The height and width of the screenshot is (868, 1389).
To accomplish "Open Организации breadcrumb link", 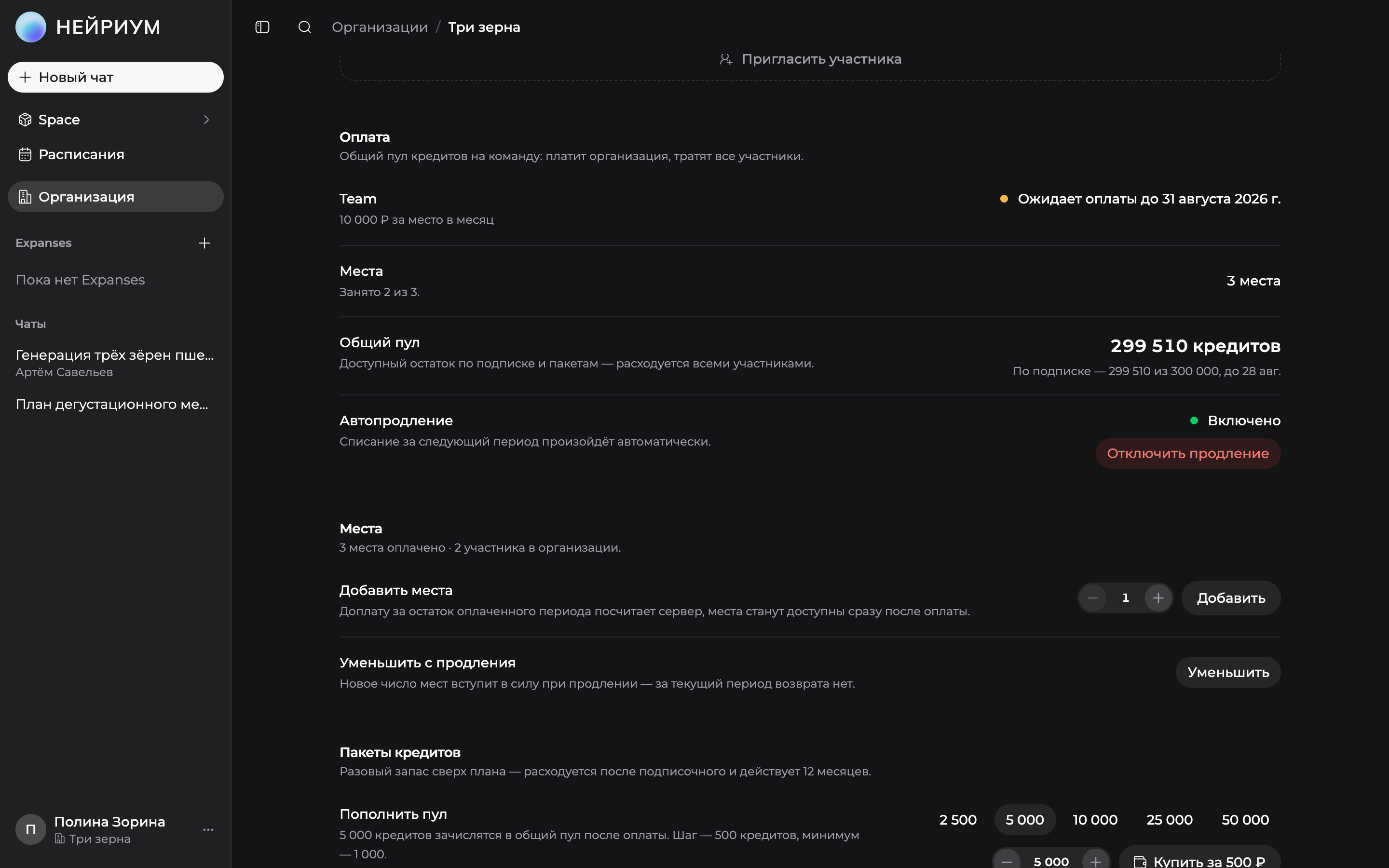I will point(380,27).
